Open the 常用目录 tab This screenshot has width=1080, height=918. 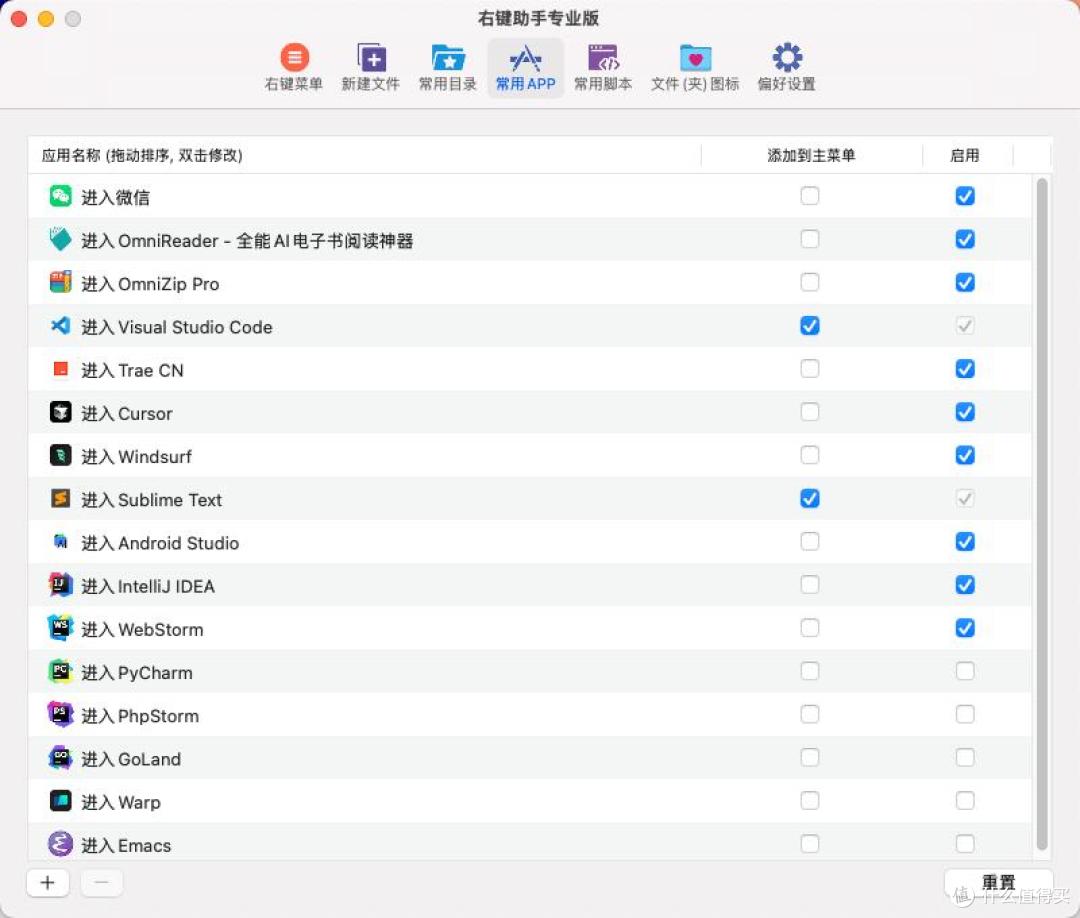[448, 67]
